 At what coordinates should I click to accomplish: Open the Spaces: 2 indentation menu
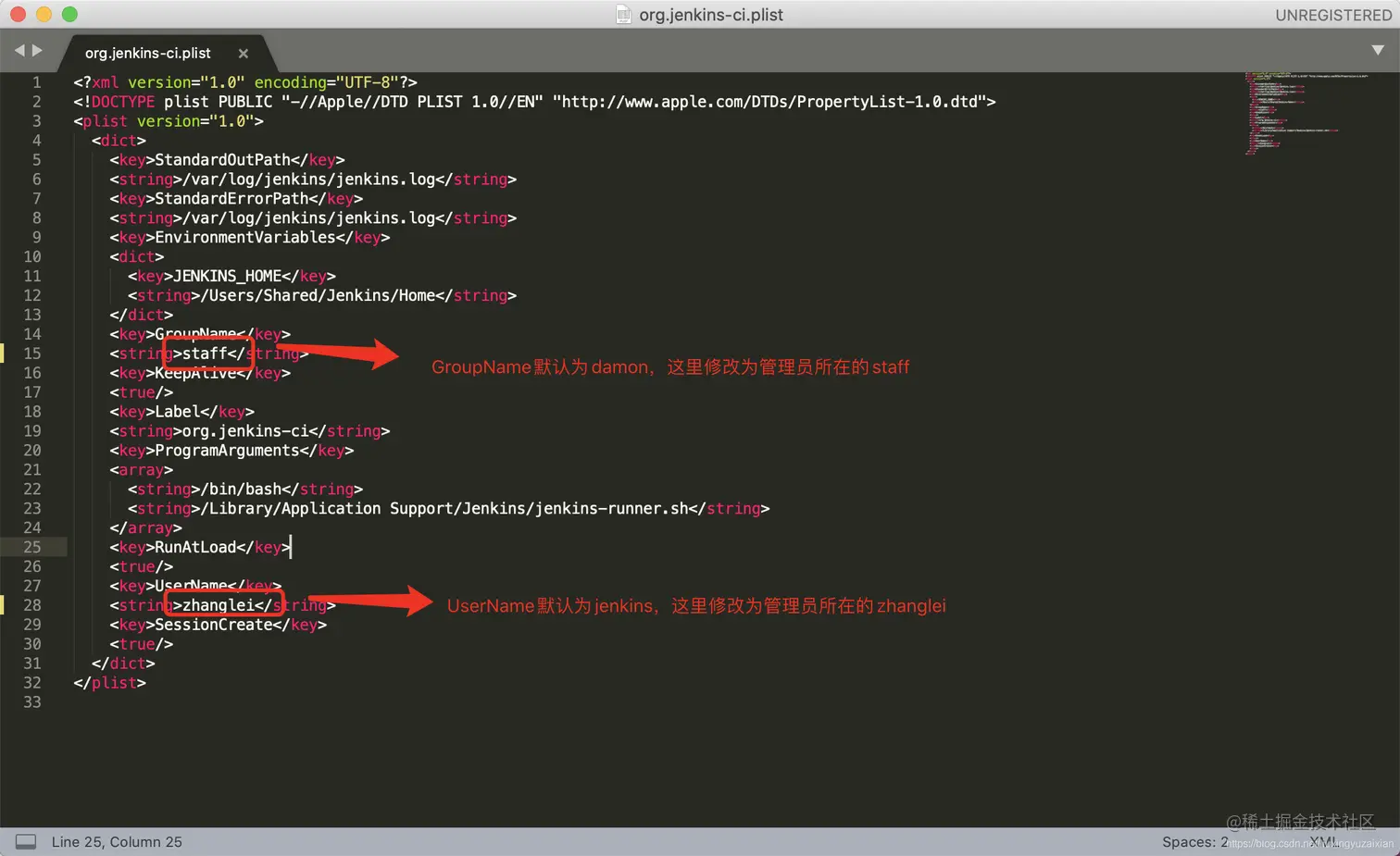1195,842
